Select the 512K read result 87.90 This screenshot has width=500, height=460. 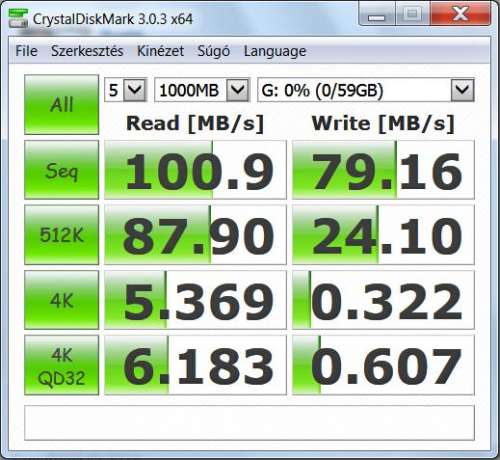click(195, 235)
